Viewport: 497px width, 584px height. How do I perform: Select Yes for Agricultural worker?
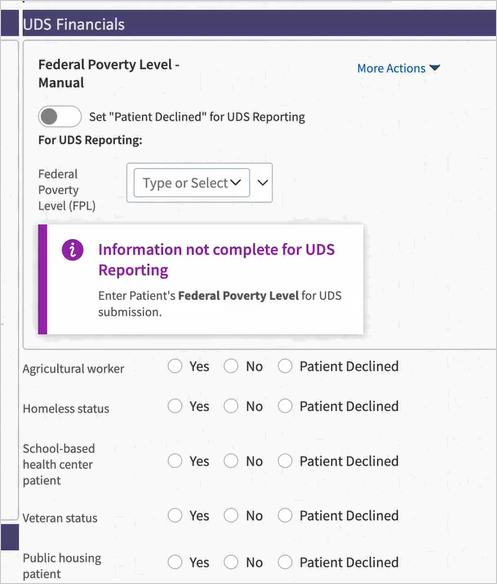click(x=175, y=366)
